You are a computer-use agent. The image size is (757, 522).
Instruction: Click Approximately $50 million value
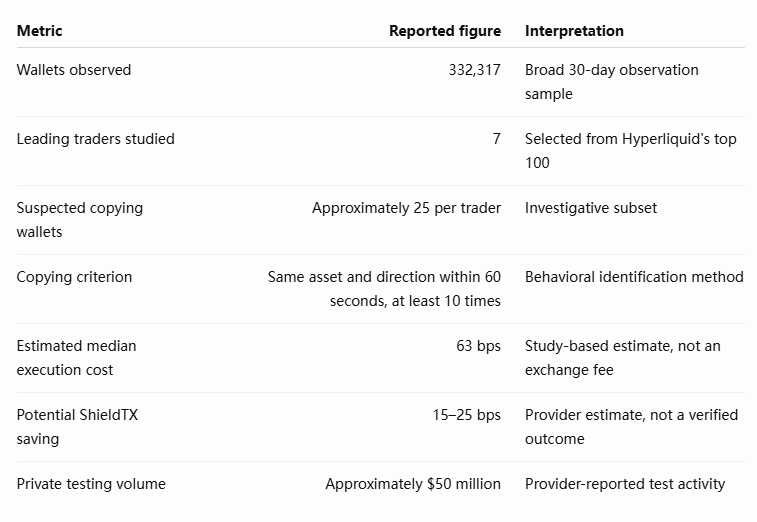pos(413,484)
